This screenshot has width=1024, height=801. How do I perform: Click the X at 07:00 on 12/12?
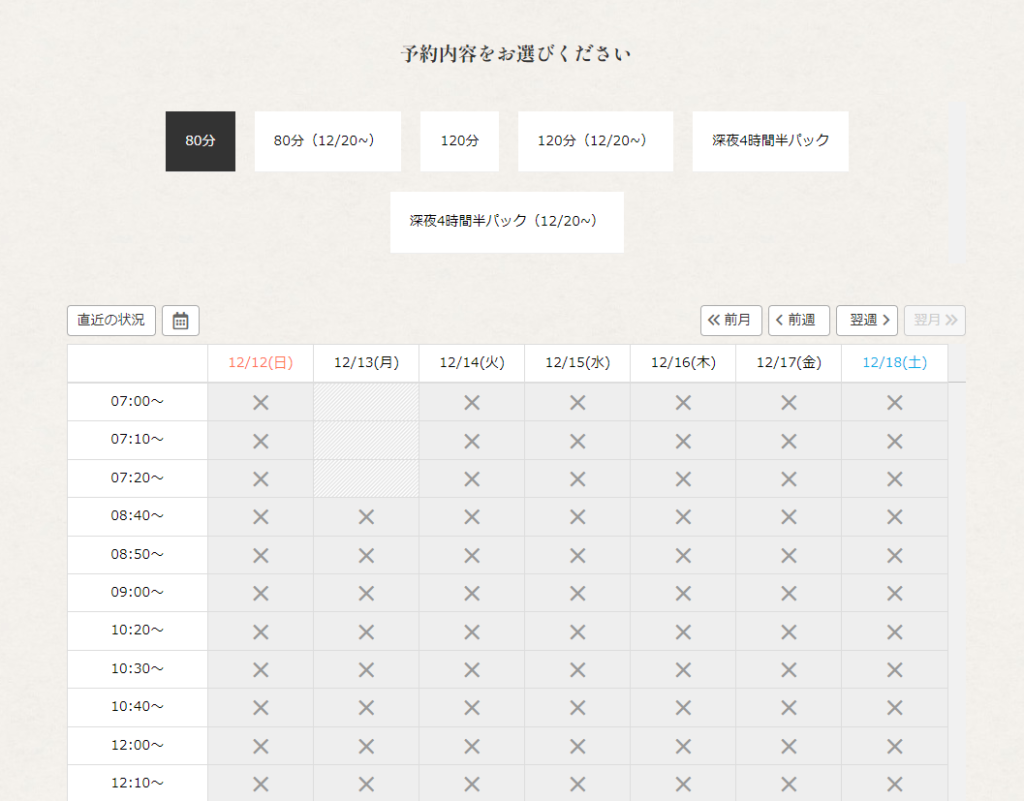tap(261, 403)
